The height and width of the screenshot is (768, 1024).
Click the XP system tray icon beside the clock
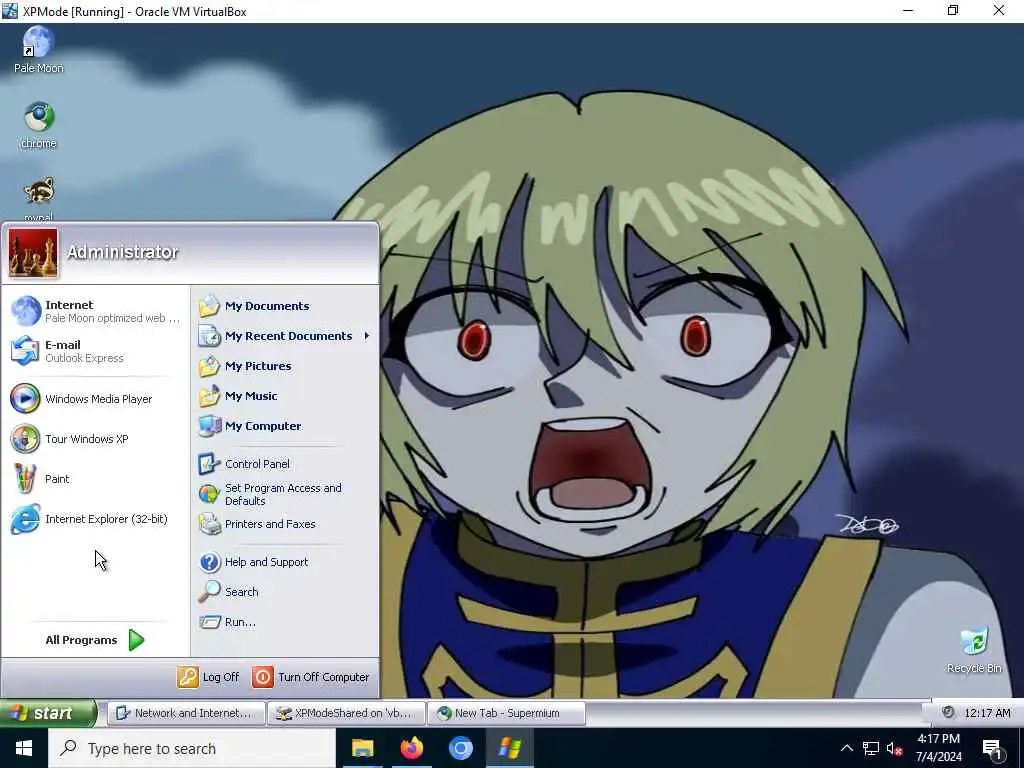tap(948, 712)
